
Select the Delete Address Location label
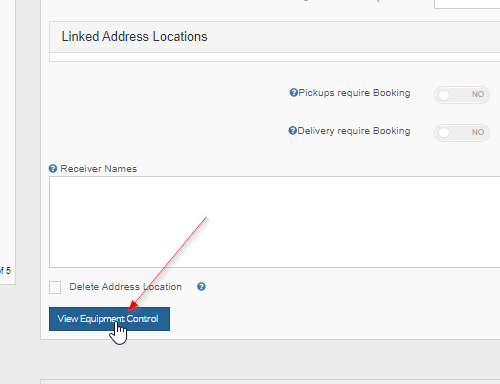pos(125,287)
